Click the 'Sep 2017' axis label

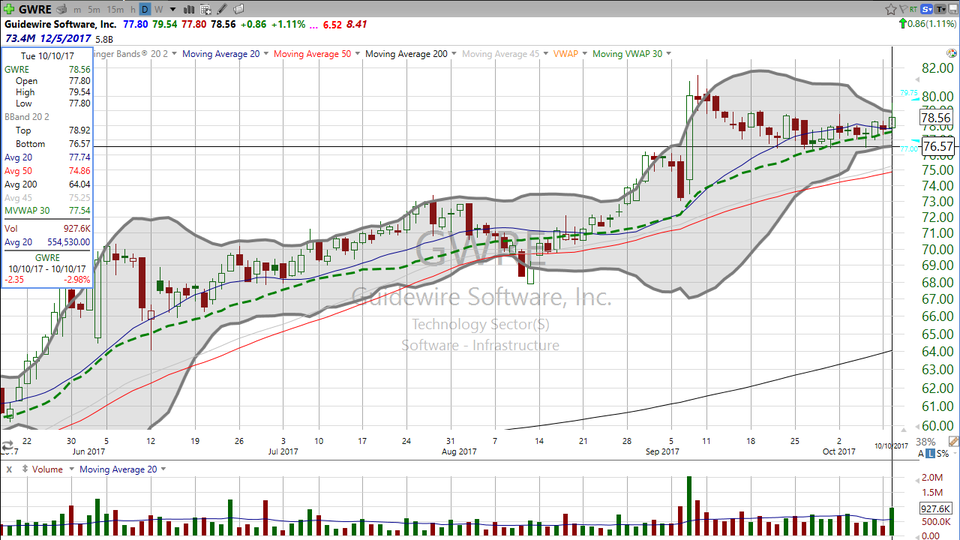point(662,451)
